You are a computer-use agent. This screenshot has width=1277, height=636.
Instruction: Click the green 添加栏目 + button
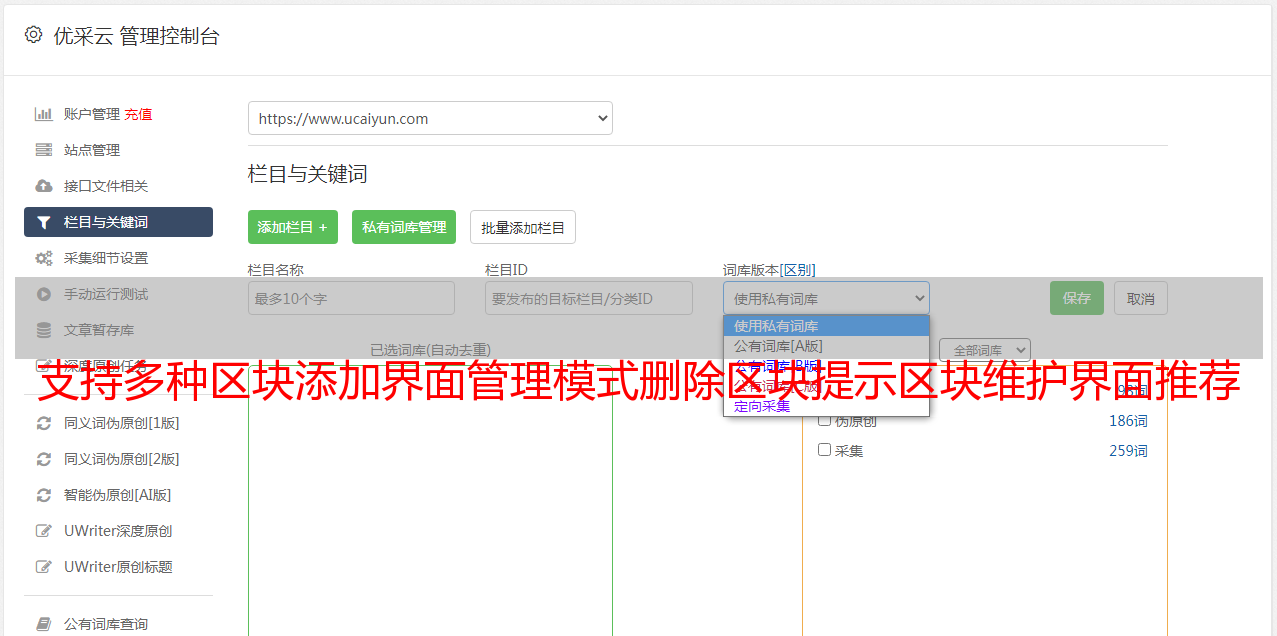293,227
